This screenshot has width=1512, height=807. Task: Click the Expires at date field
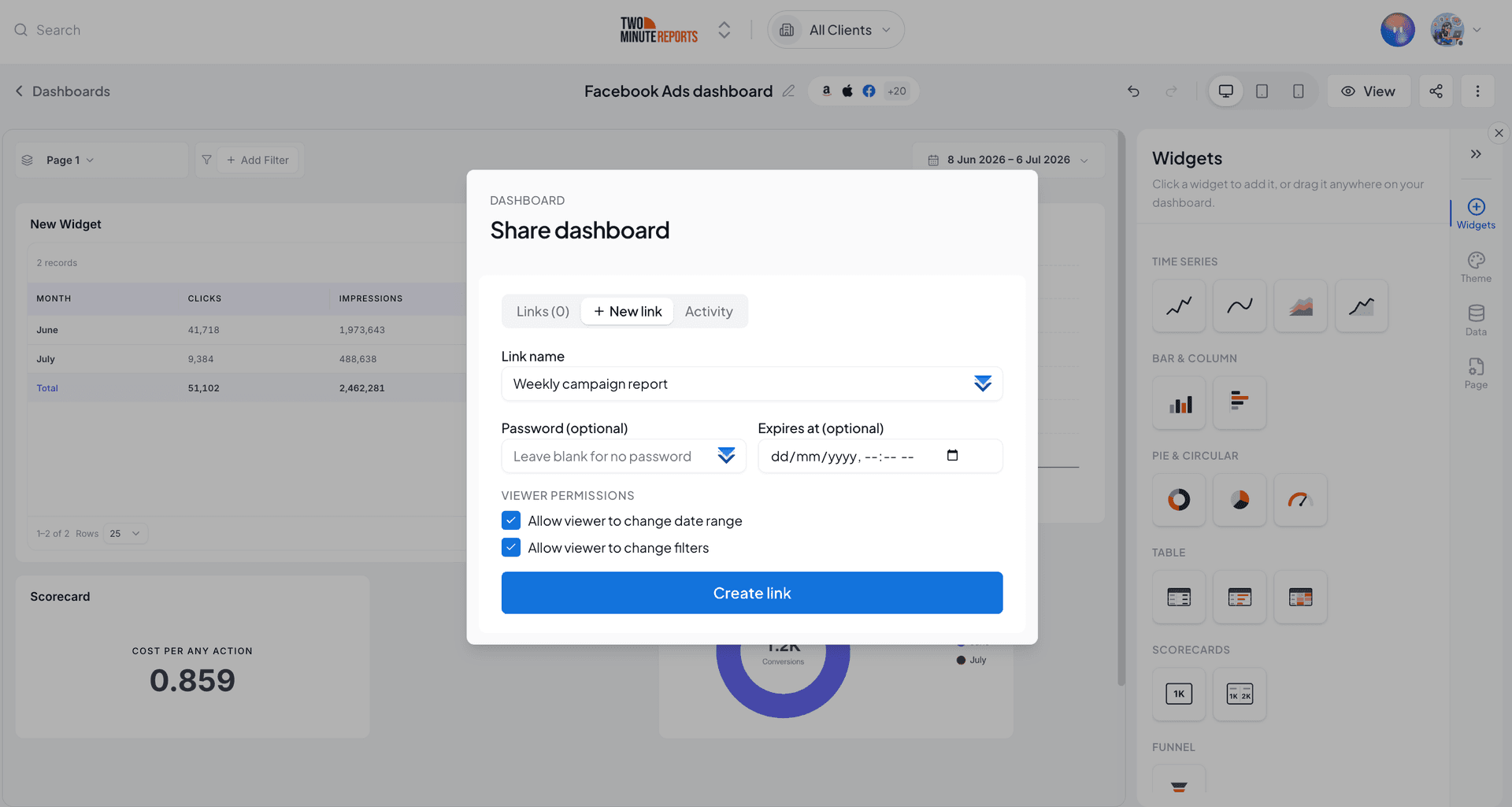pos(880,457)
